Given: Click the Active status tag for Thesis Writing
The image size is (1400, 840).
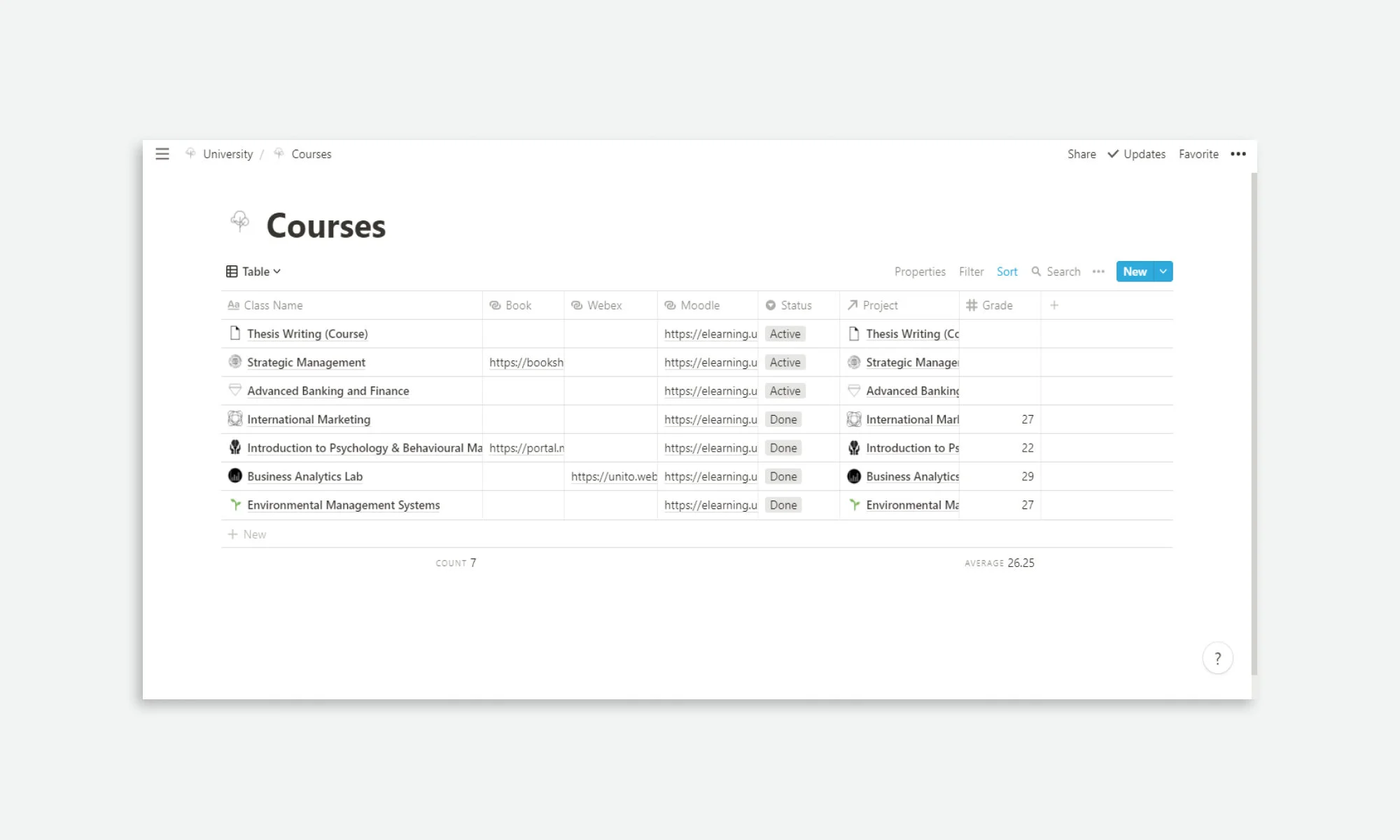Looking at the screenshot, I should pos(785,334).
